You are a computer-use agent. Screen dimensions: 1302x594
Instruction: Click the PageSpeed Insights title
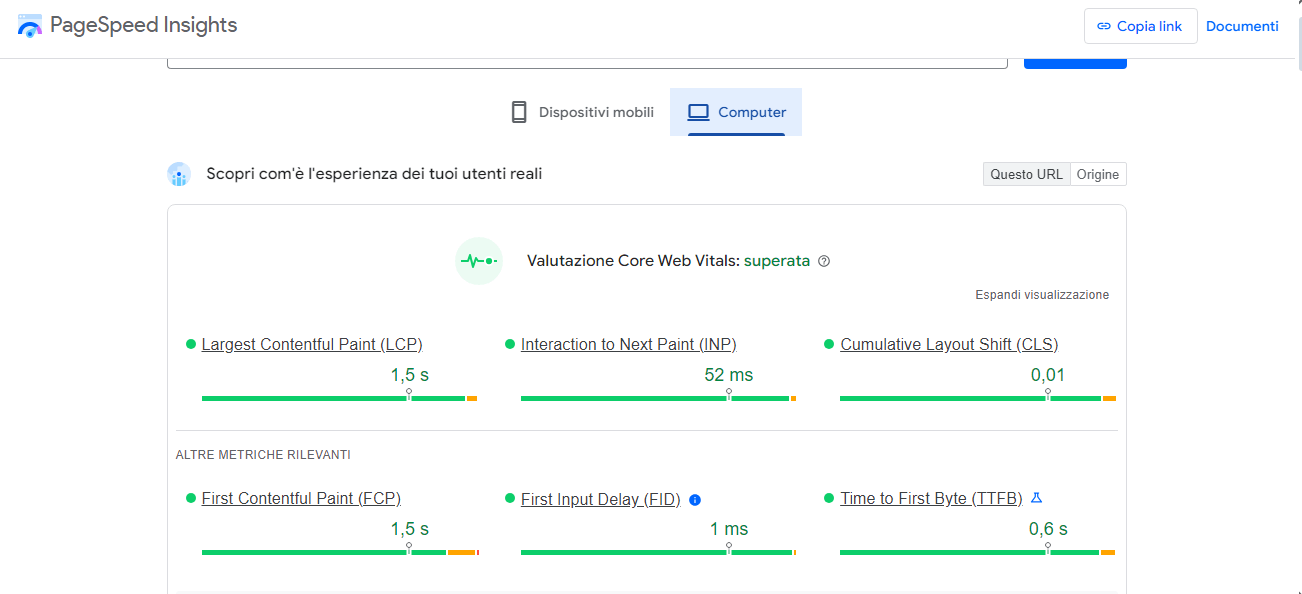pos(143,25)
